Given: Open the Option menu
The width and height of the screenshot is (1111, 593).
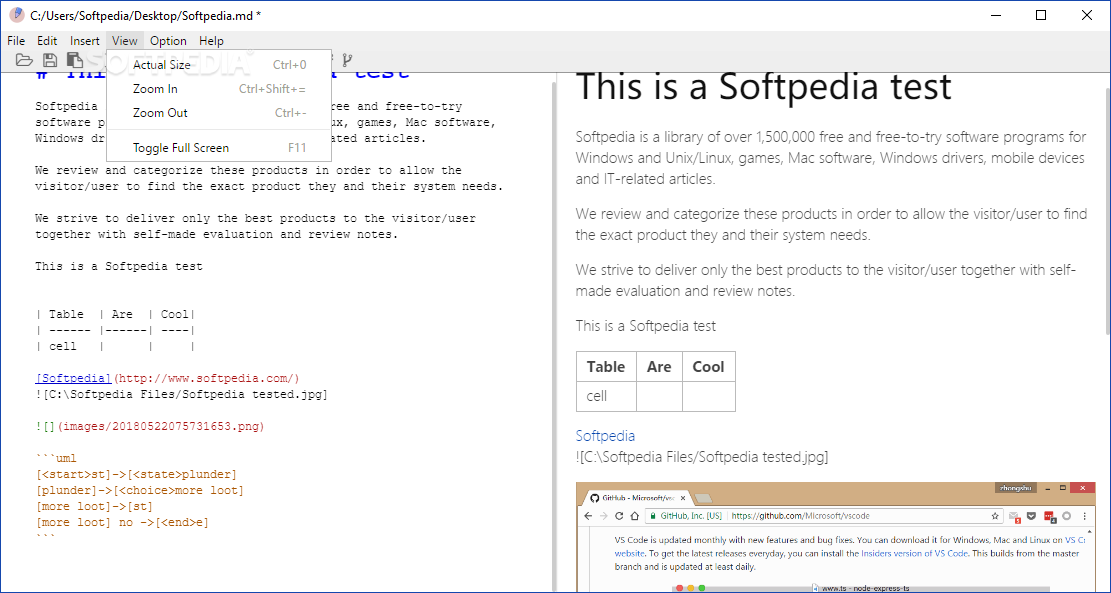Looking at the screenshot, I should [169, 41].
